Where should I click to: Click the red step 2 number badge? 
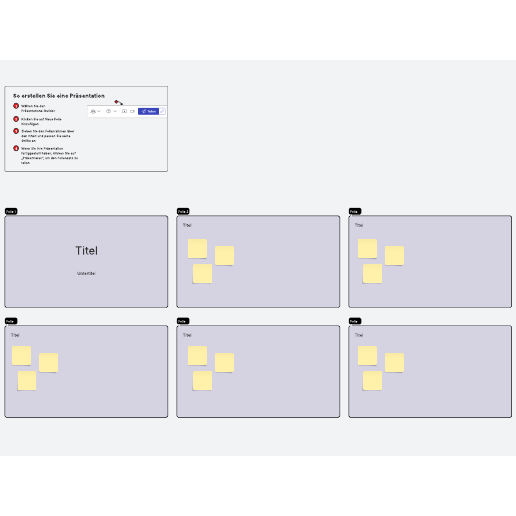pyautogui.click(x=16, y=119)
